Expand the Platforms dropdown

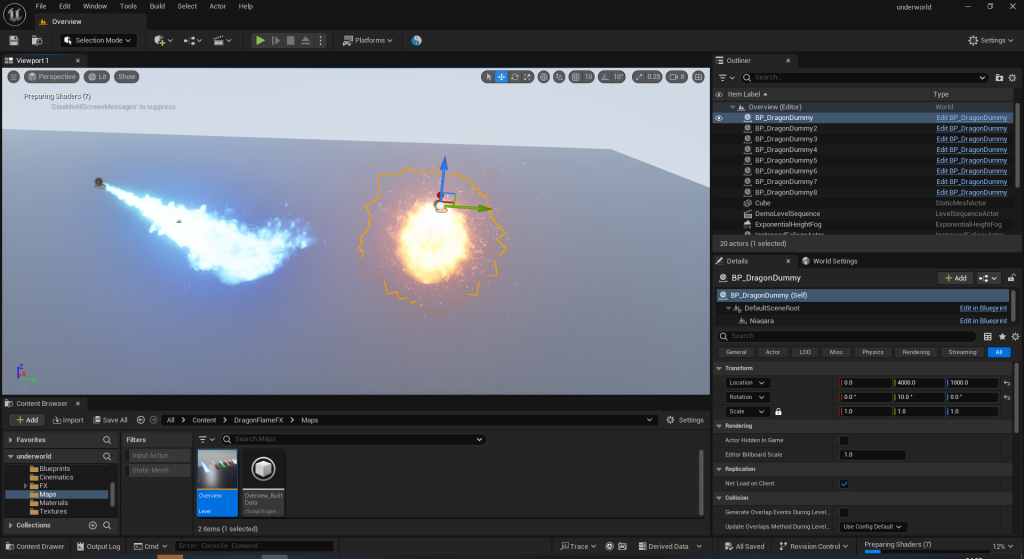click(368, 40)
